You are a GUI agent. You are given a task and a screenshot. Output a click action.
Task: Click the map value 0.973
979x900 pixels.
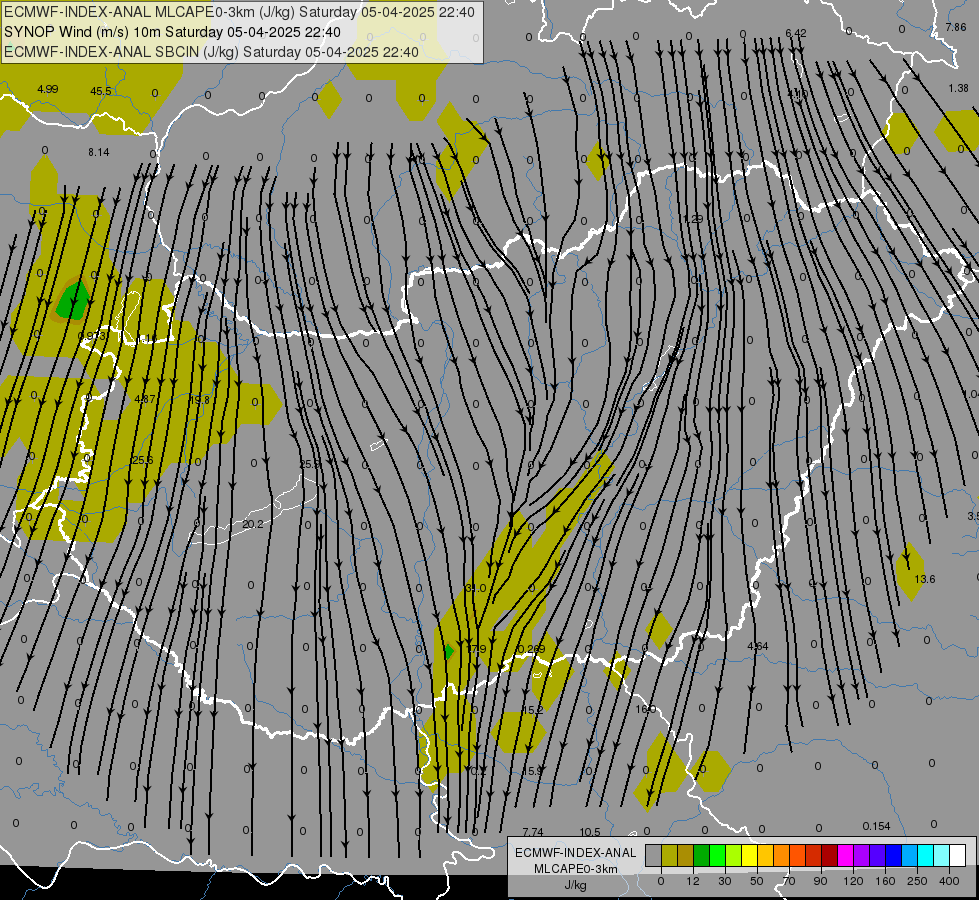click(x=92, y=336)
